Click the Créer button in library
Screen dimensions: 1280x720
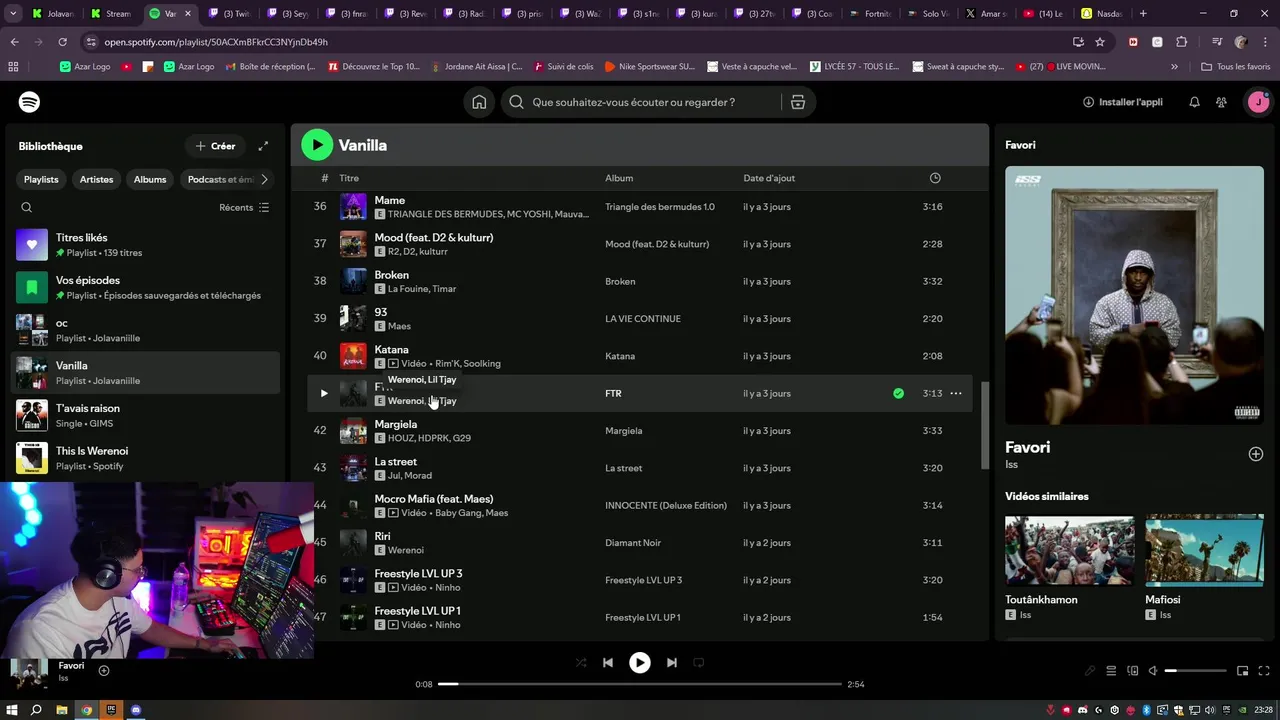point(215,146)
